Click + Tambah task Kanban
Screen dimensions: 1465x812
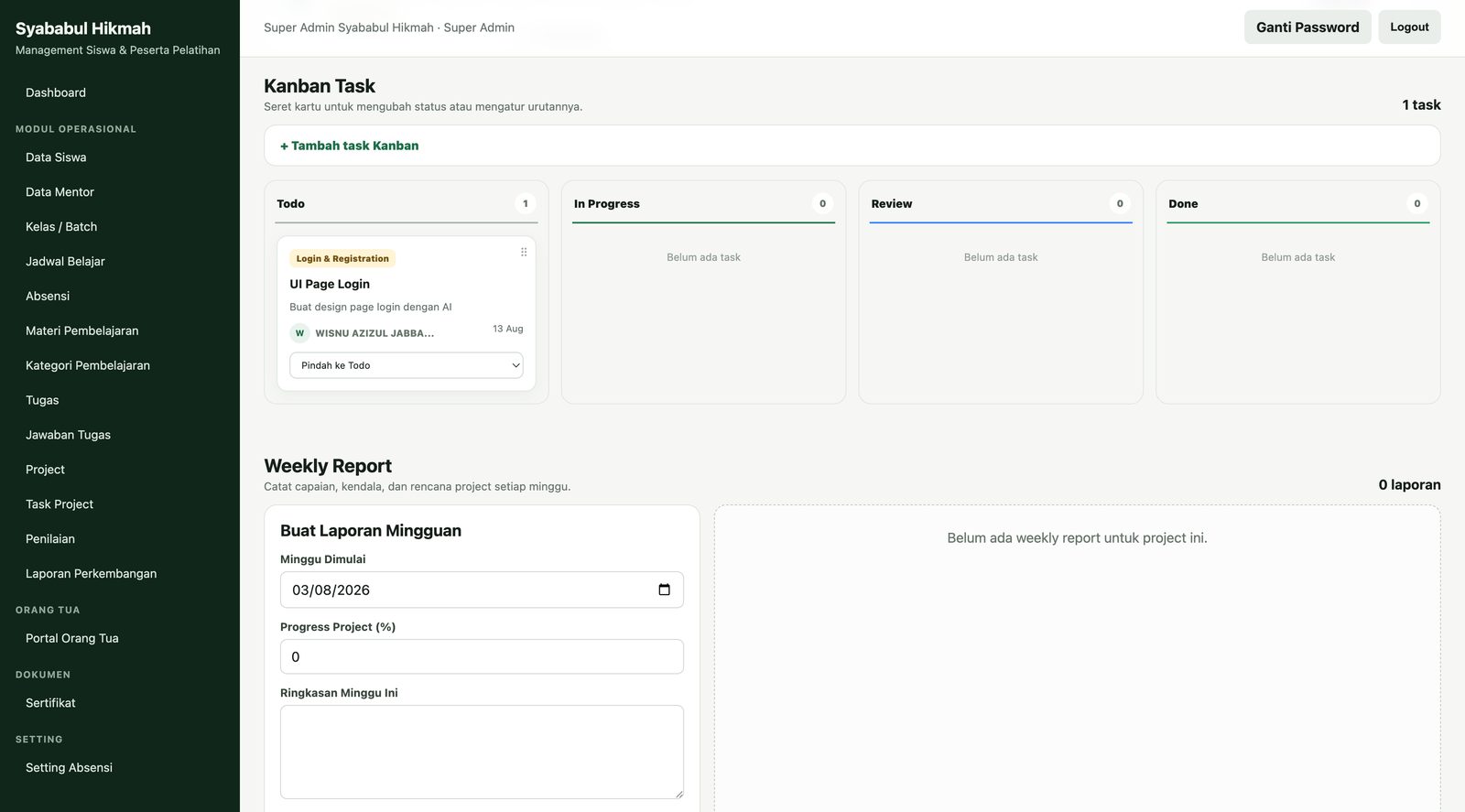350,146
